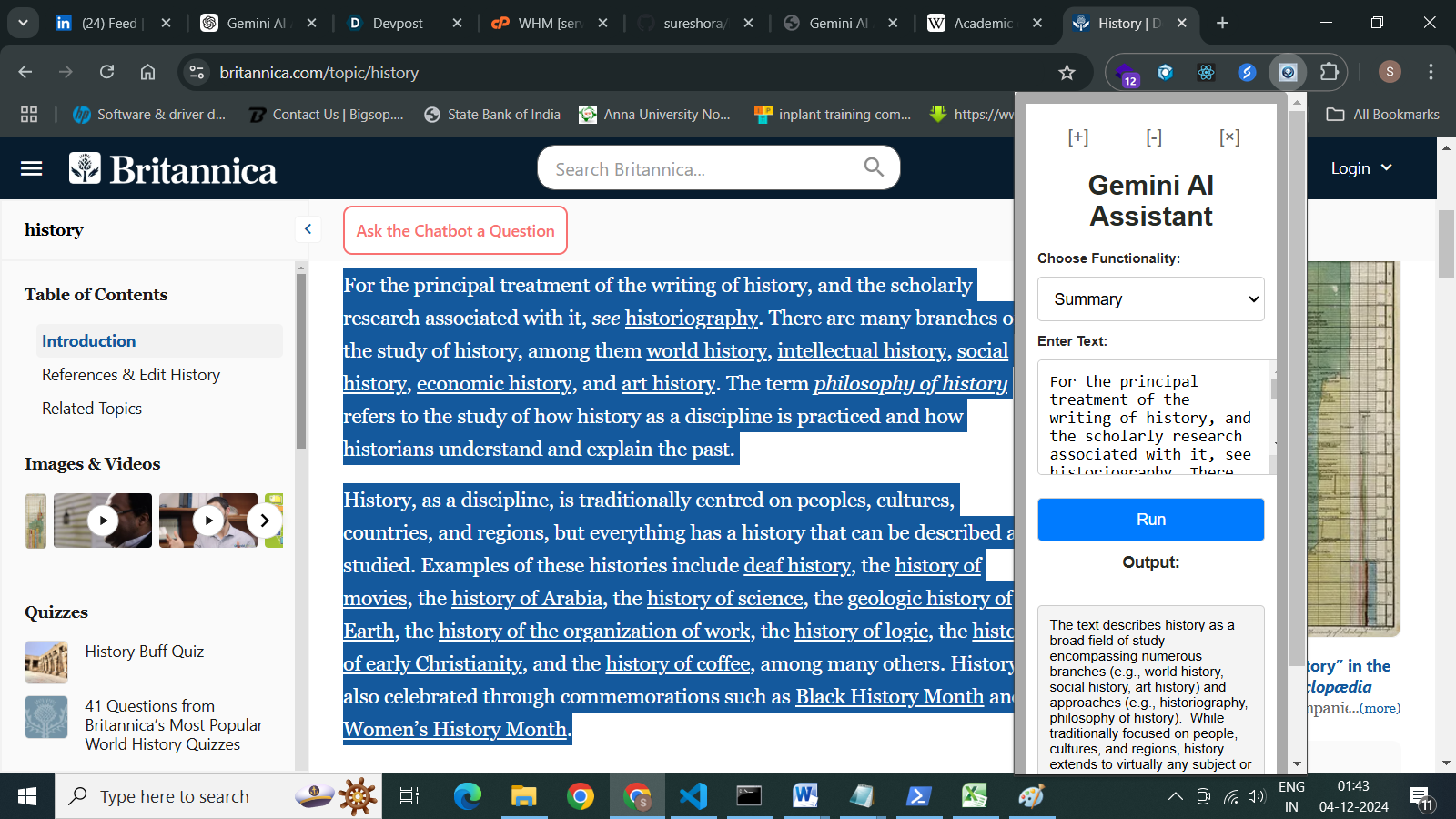Open State Bank of India bookmark
The width and height of the screenshot is (1456, 819).
(x=492, y=114)
